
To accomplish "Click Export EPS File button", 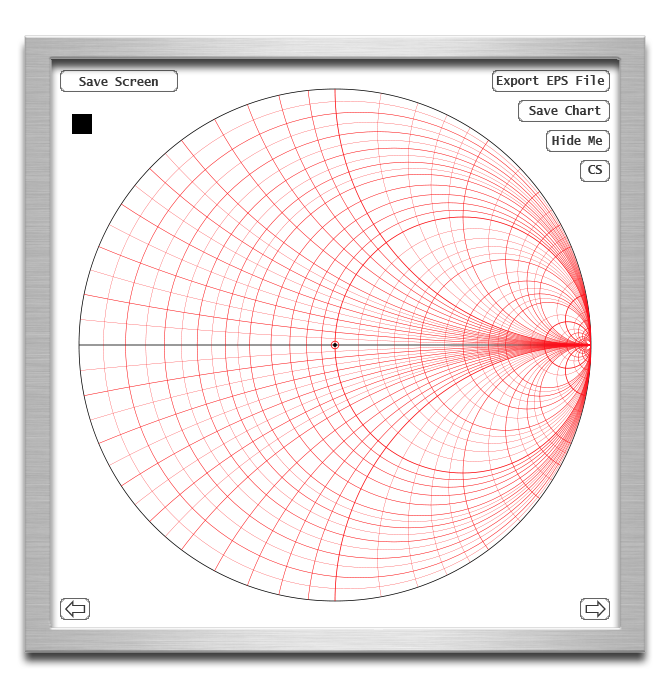I will 551,81.
